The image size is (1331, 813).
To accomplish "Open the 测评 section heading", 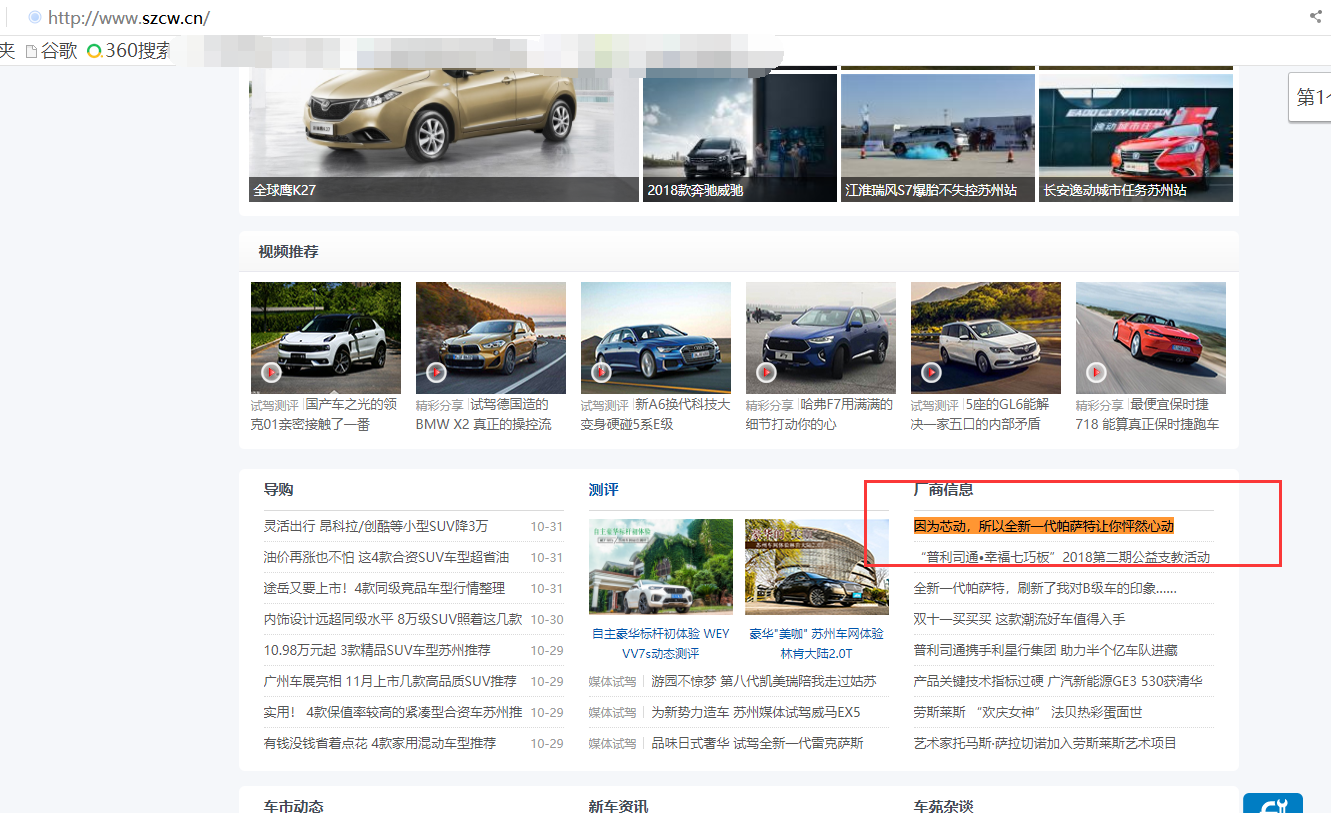I will (x=604, y=489).
